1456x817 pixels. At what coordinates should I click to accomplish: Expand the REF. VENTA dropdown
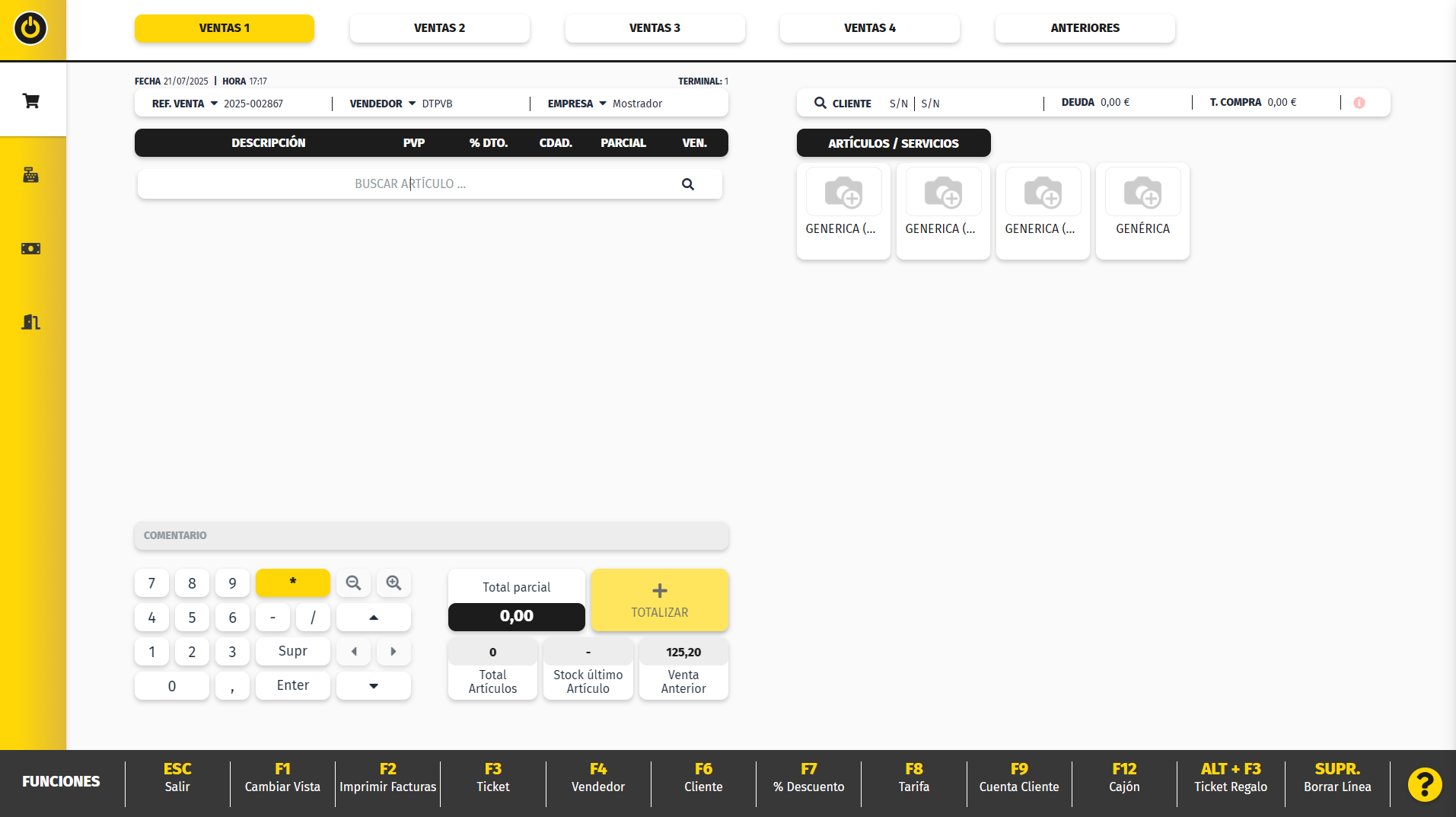coord(214,104)
